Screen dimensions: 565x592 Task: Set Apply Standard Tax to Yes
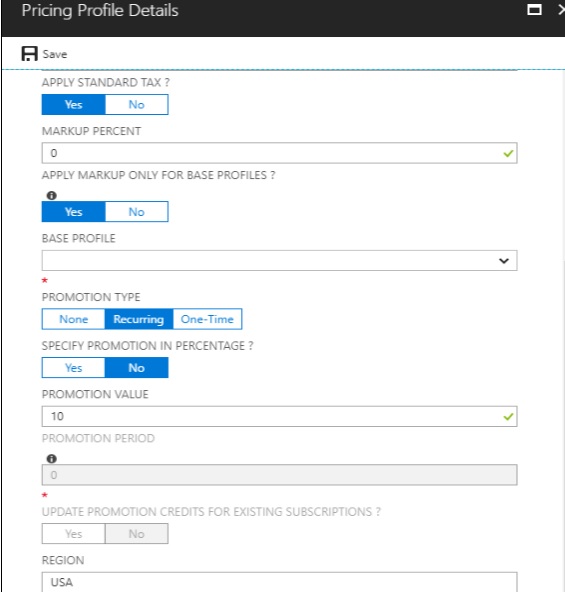(x=74, y=105)
